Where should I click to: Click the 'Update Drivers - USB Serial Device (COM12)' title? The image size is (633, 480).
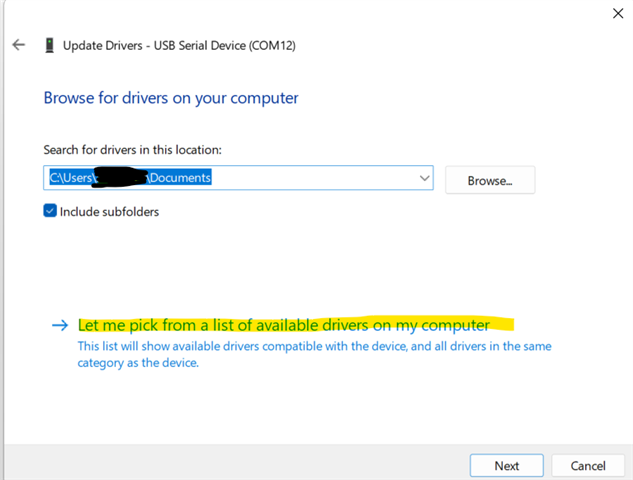coord(179,45)
